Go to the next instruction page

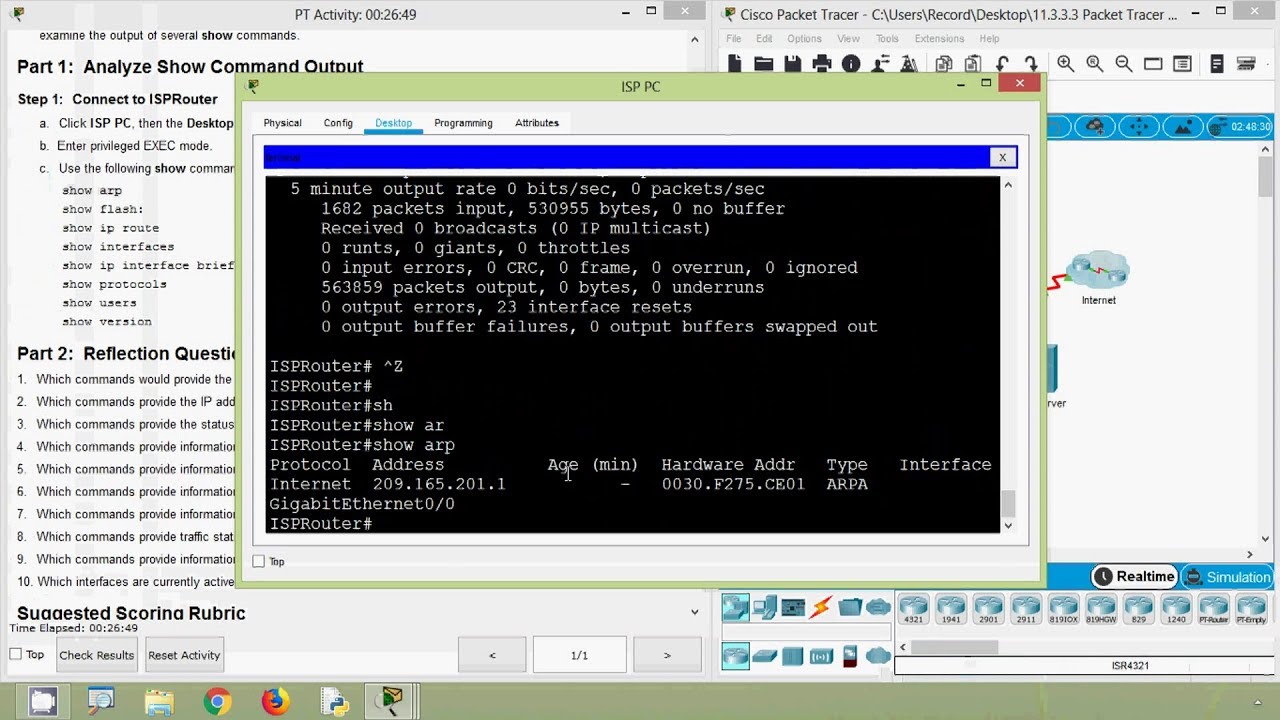point(667,655)
